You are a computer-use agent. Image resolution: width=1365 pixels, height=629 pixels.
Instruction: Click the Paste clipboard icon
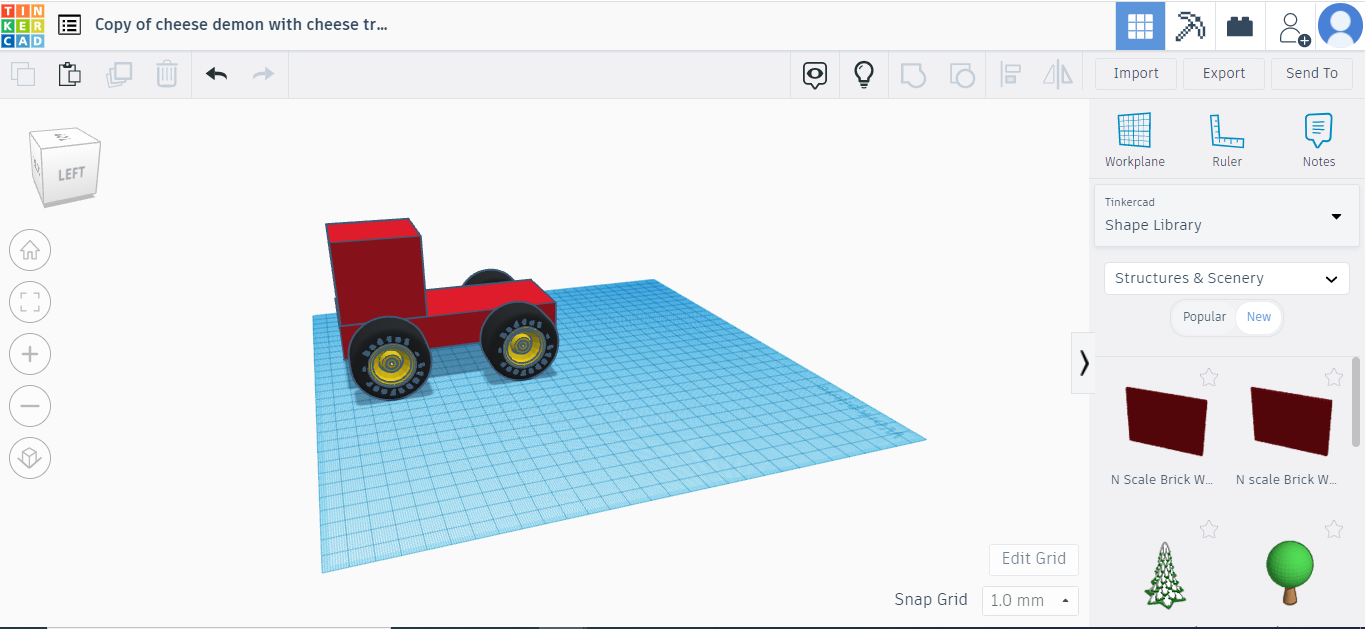(69, 74)
